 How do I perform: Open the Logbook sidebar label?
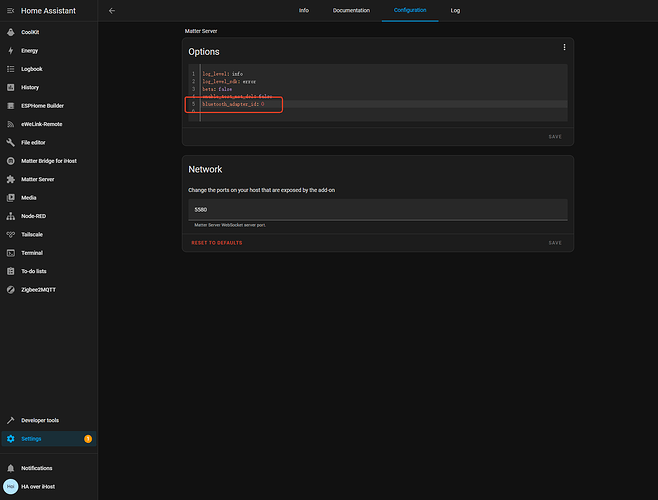[x=32, y=69]
